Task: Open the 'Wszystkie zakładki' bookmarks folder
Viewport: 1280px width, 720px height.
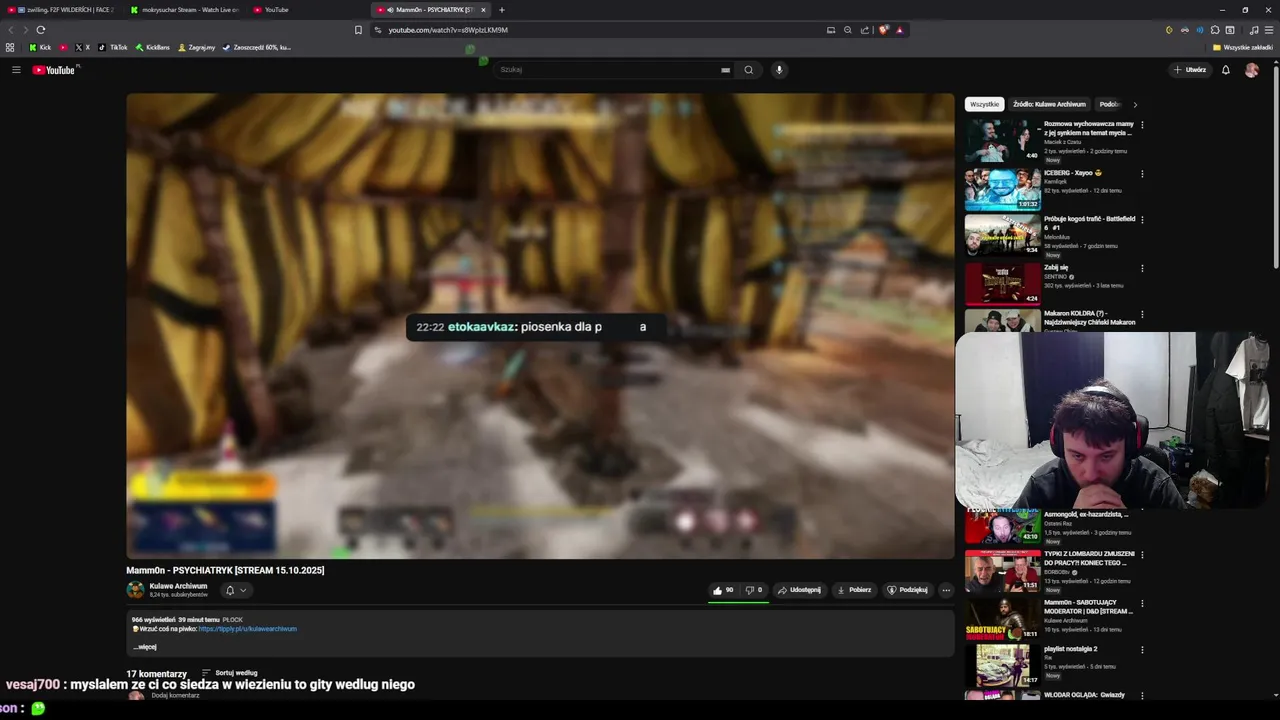Action: (x=1243, y=47)
